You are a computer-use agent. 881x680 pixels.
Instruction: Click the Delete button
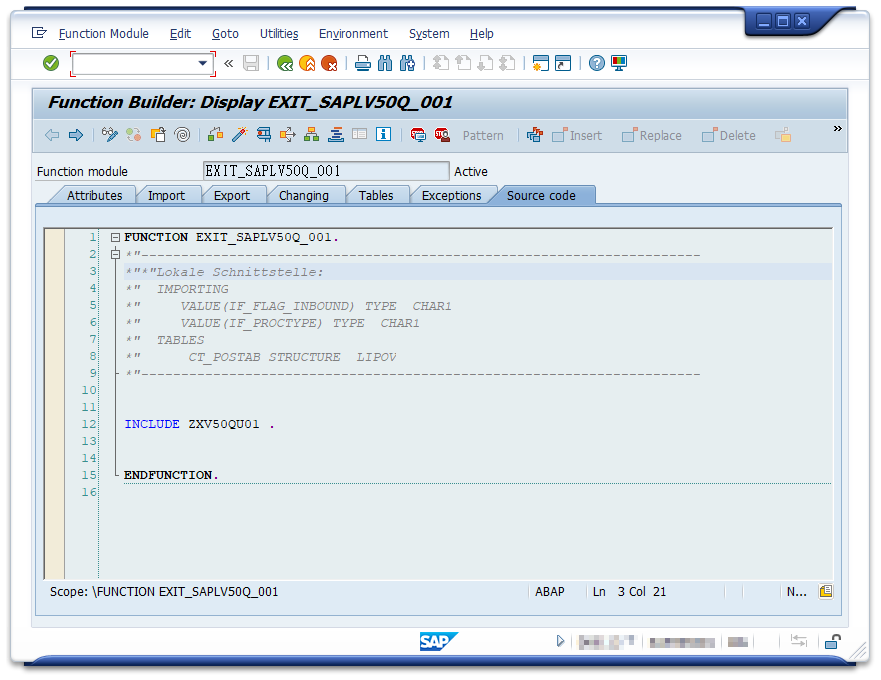click(x=729, y=135)
